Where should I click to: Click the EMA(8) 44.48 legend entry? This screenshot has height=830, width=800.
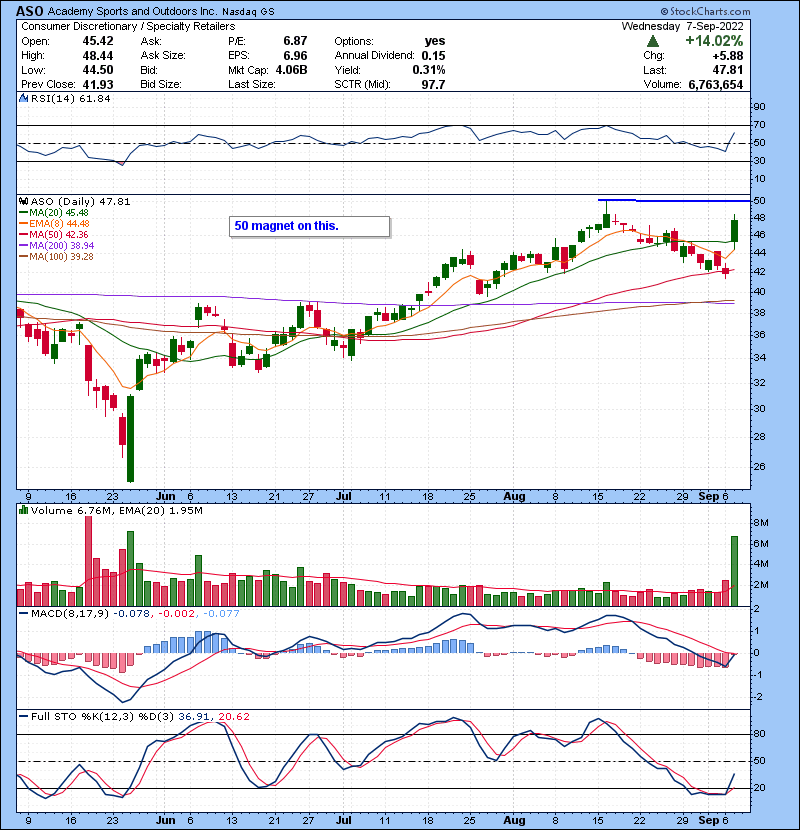click(x=55, y=223)
